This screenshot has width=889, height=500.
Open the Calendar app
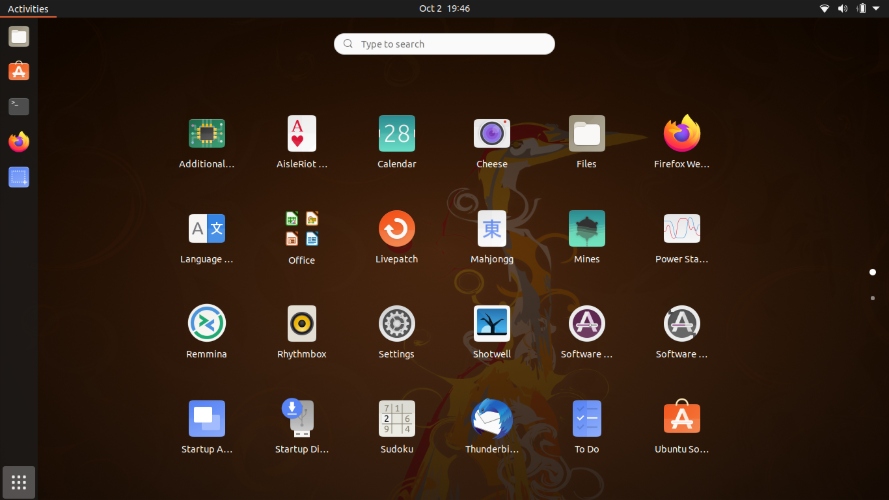pyautogui.click(x=397, y=134)
